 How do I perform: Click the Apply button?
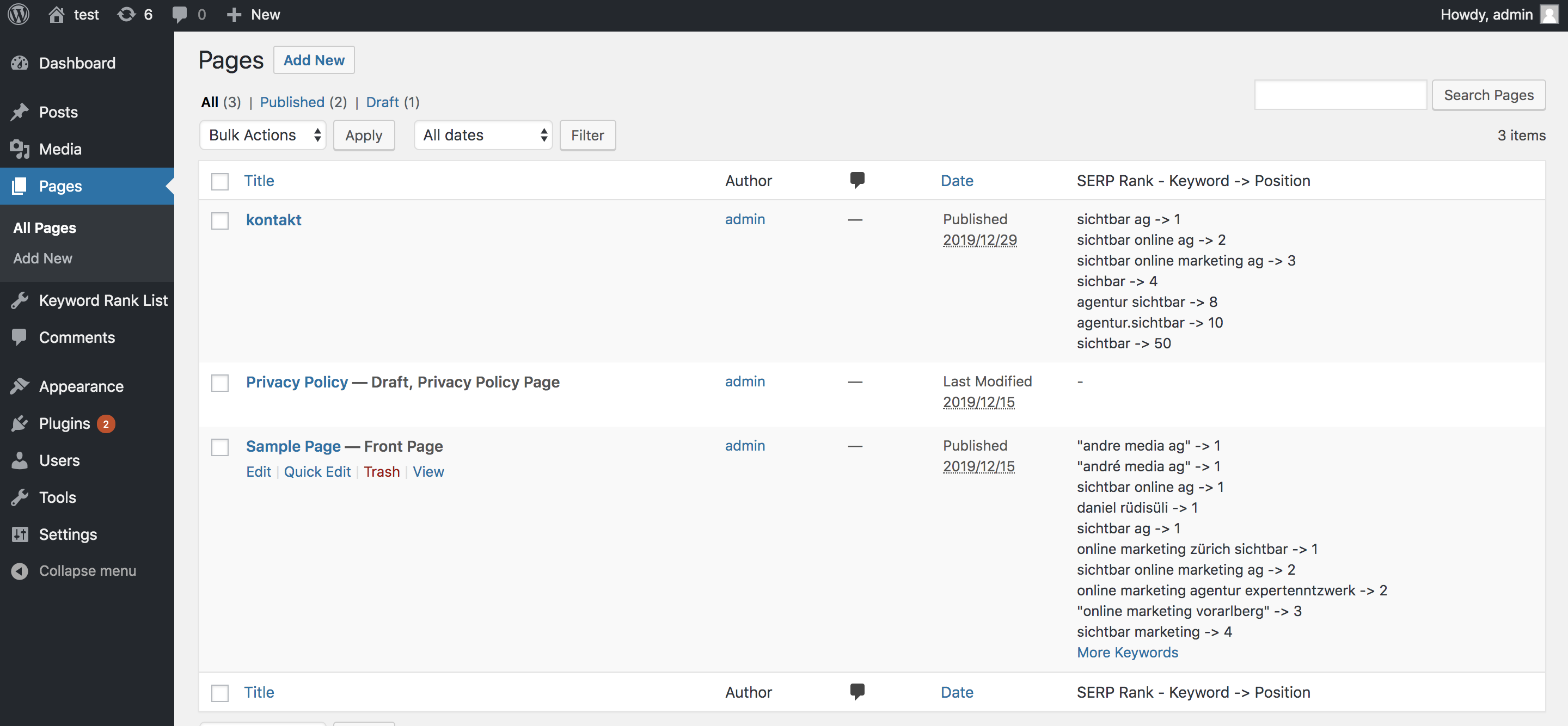point(364,135)
